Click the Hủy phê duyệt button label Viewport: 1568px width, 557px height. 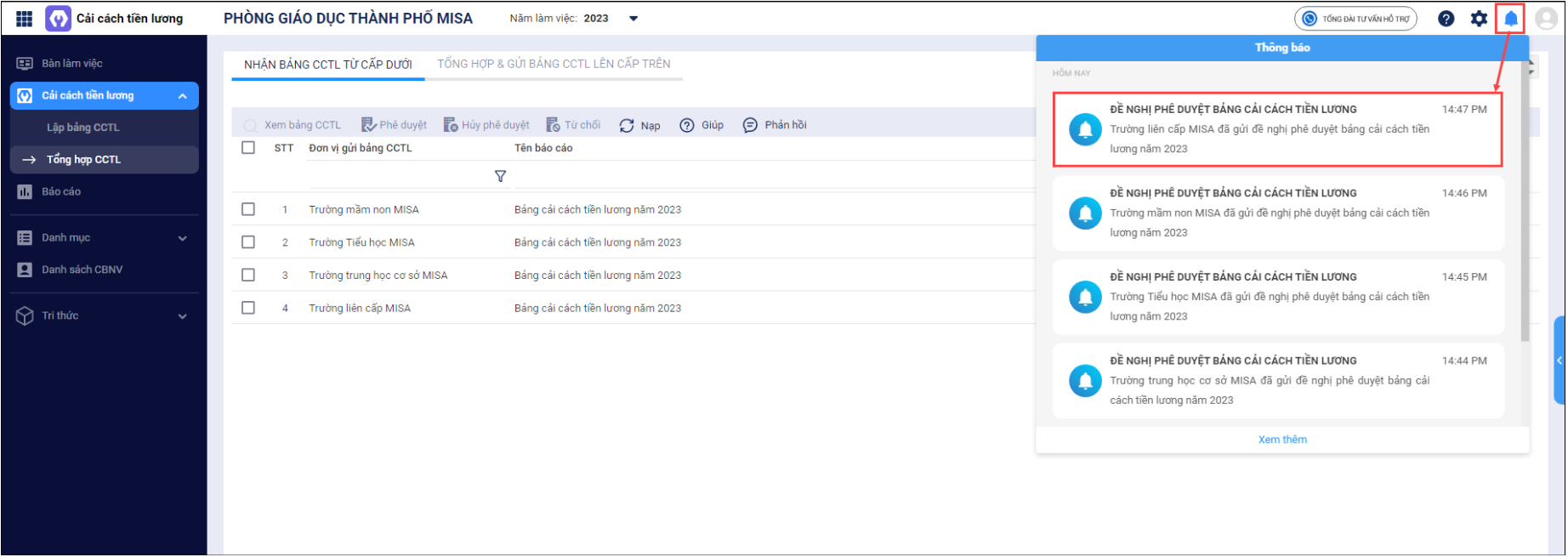point(496,125)
